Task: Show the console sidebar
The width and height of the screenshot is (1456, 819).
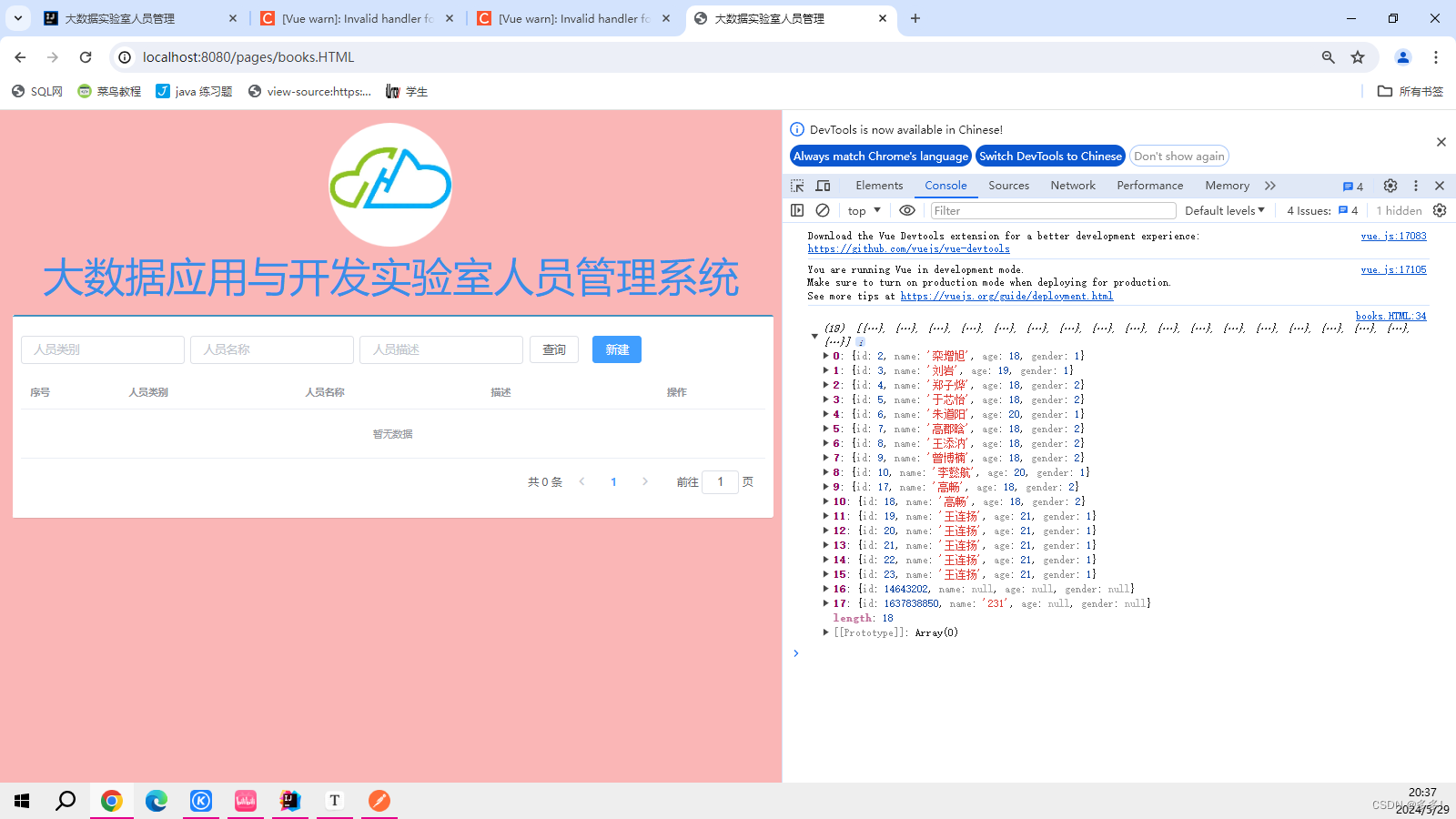Action: pyautogui.click(x=797, y=210)
